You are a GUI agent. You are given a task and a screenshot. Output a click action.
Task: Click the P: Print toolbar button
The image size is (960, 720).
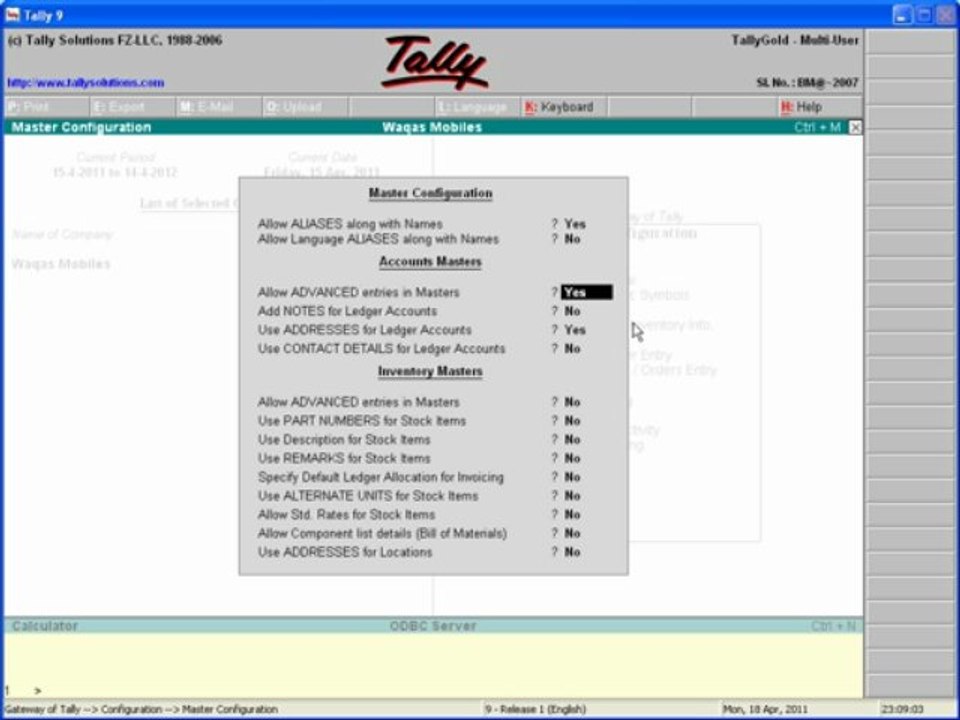point(46,107)
